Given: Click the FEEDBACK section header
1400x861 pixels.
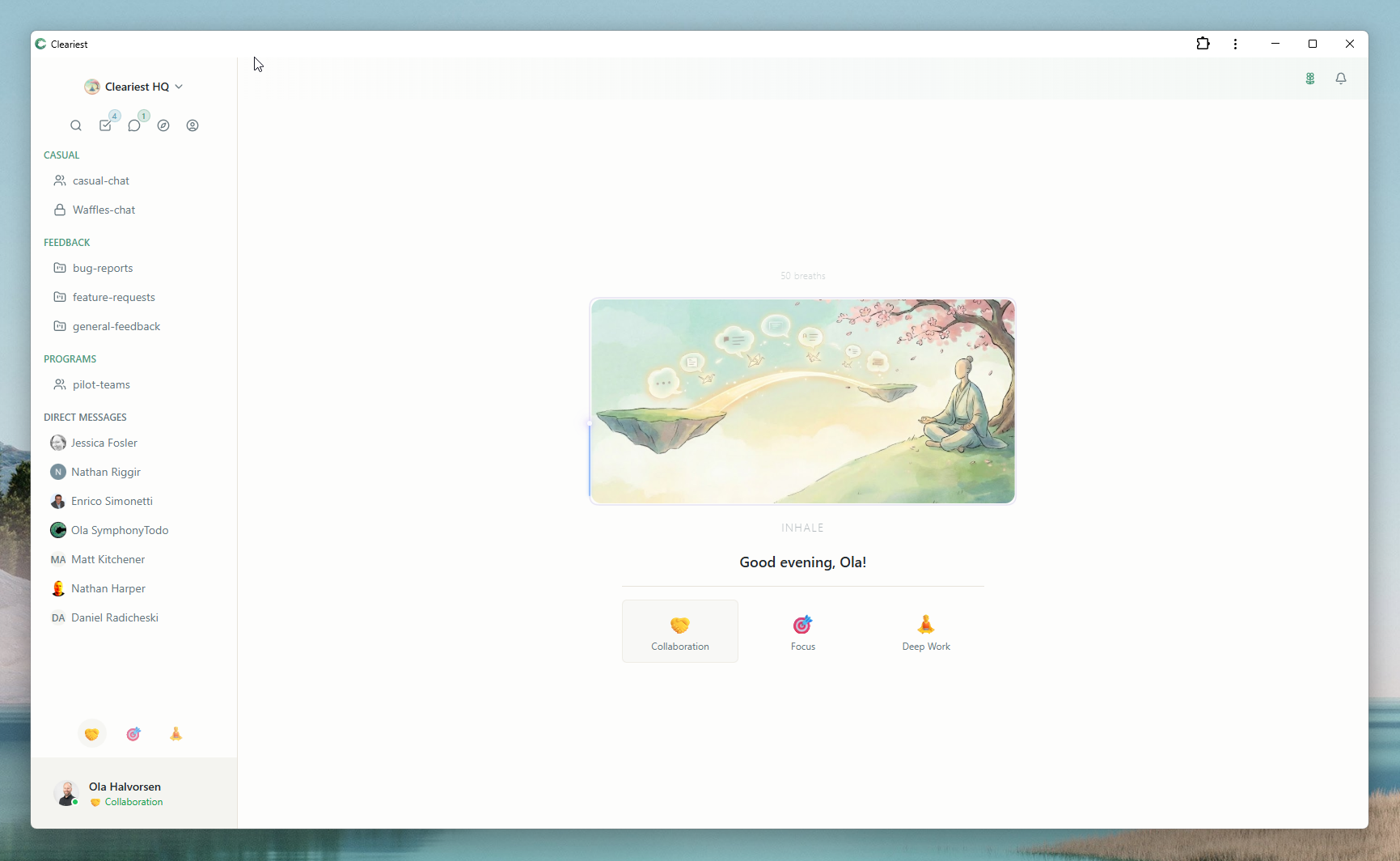Looking at the screenshot, I should [x=67, y=242].
